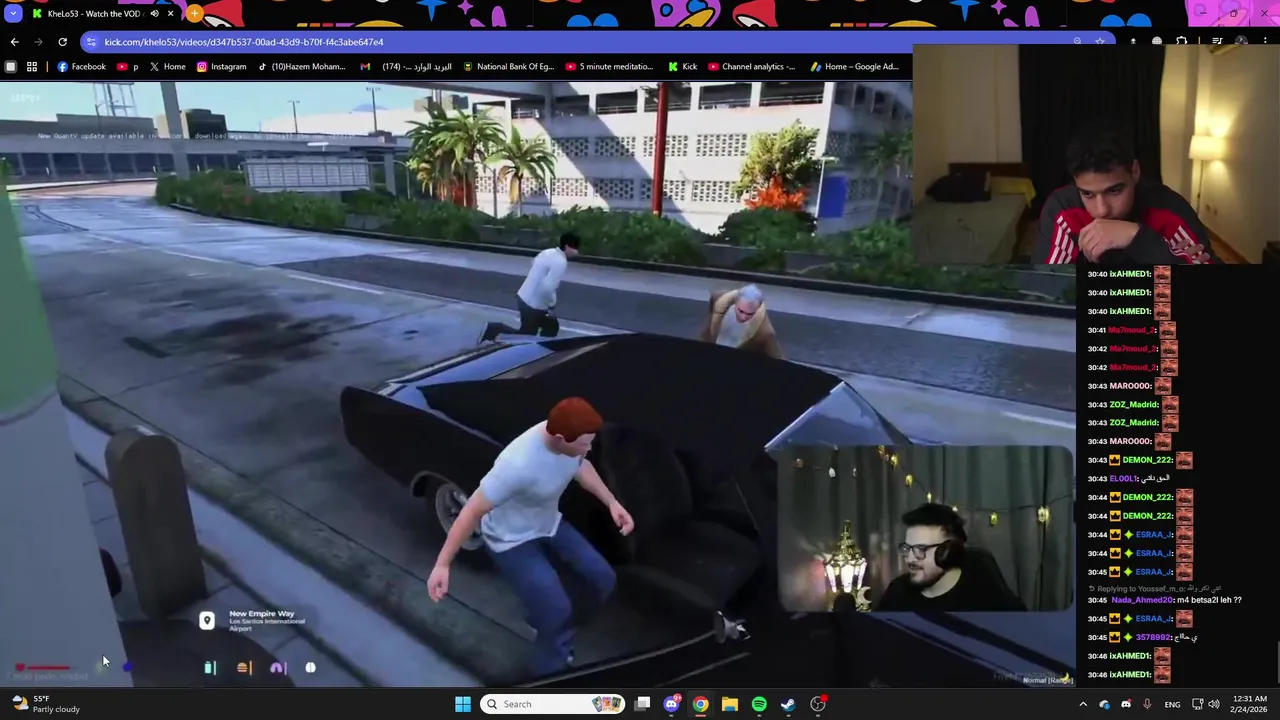The width and height of the screenshot is (1280, 720).
Task: Open the Home – Google Ads bookmark
Action: pos(854,67)
